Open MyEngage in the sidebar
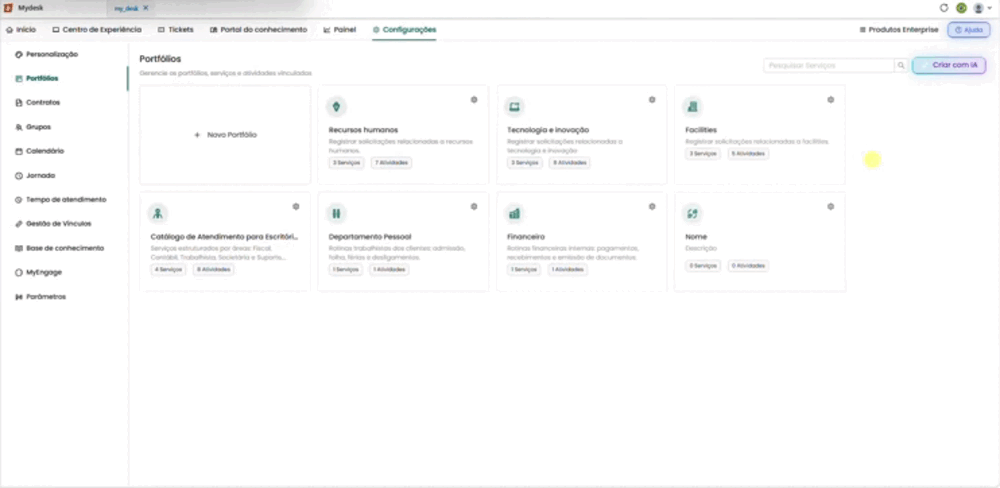This screenshot has height=488, width=1000. pyautogui.click(x=38, y=272)
